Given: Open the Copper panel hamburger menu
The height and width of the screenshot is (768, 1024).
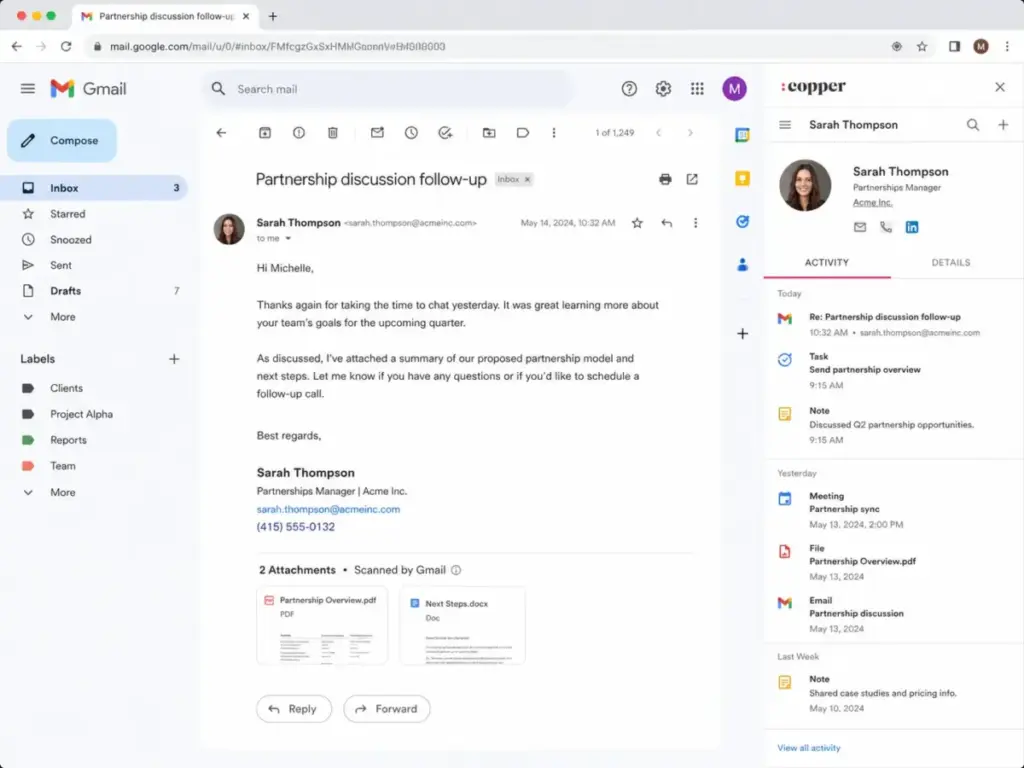Looking at the screenshot, I should tap(785, 125).
